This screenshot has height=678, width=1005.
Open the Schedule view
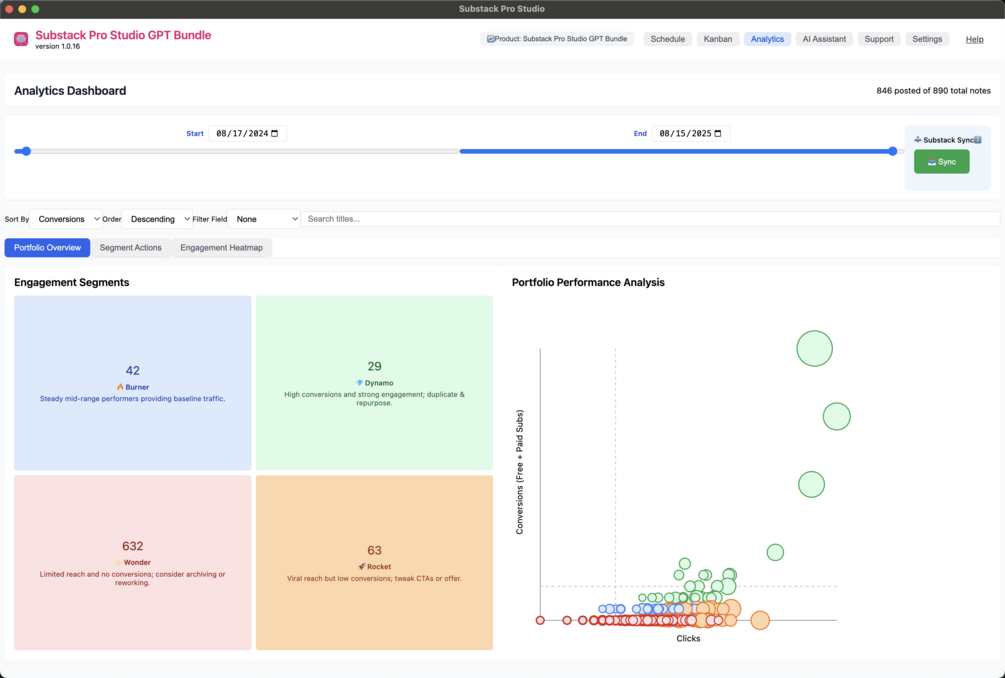point(667,39)
